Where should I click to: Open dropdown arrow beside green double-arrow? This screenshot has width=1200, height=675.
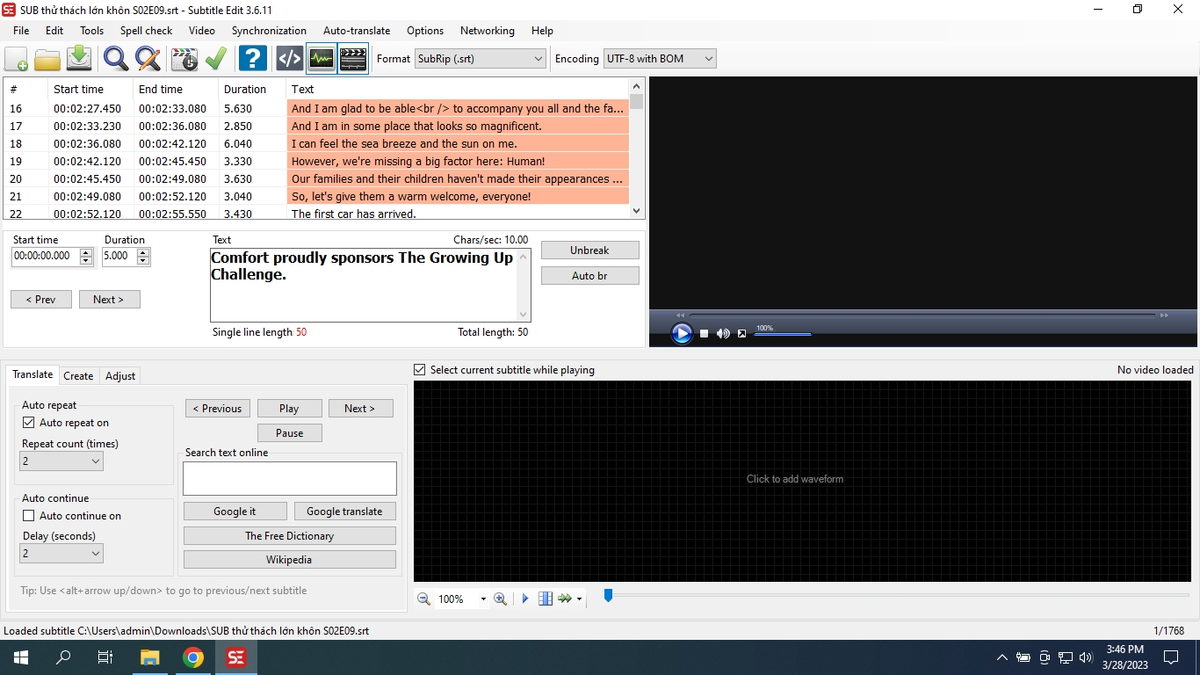pyautogui.click(x=579, y=599)
